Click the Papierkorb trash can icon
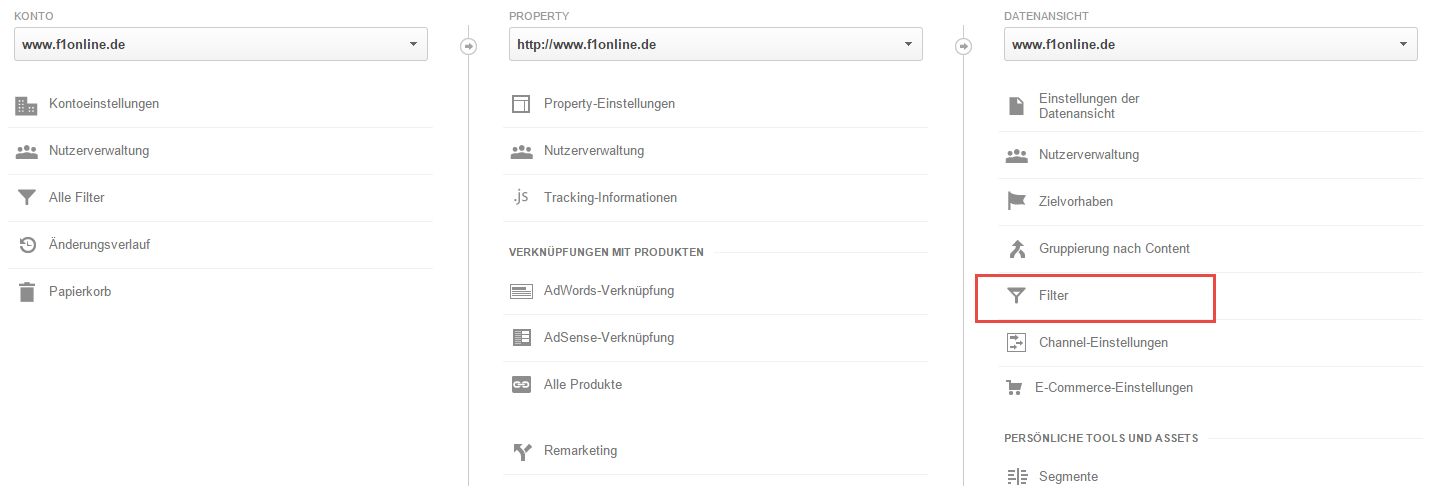This screenshot has width=1433, height=486. coord(27,292)
